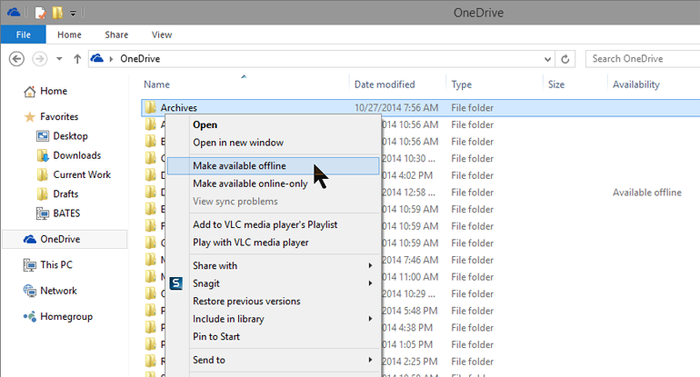The height and width of the screenshot is (377, 700).
Task: Switch to the View ribbon tab
Action: [162, 34]
